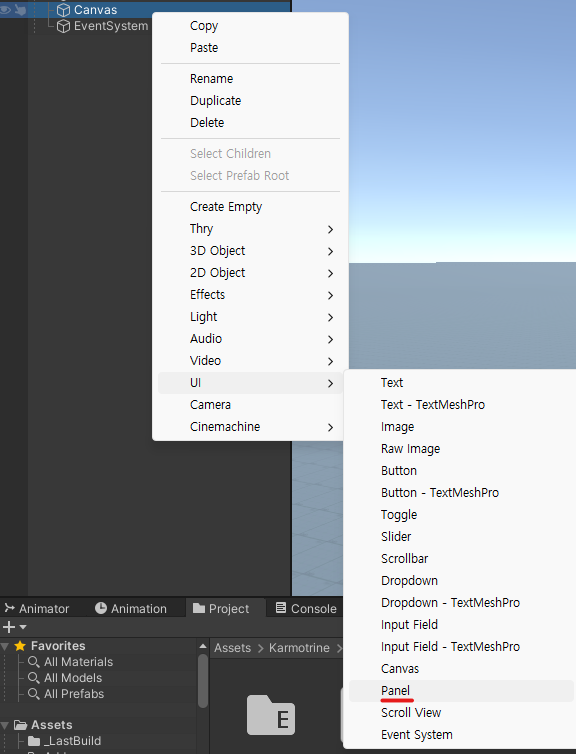
Task: Switch to the Console tab
Action: pyautogui.click(x=306, y=608)
